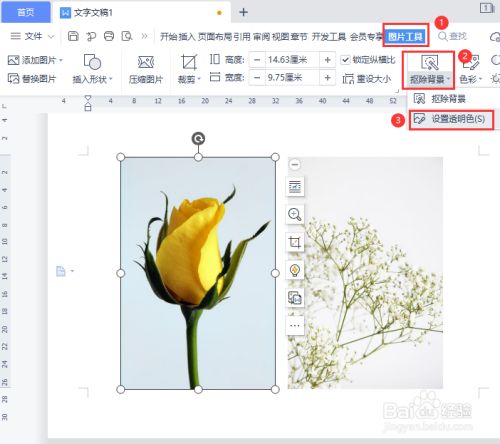The width and height of the screenshot is (500, 444).
Task: Open the 开始 tab
Action: coord(168,36)
